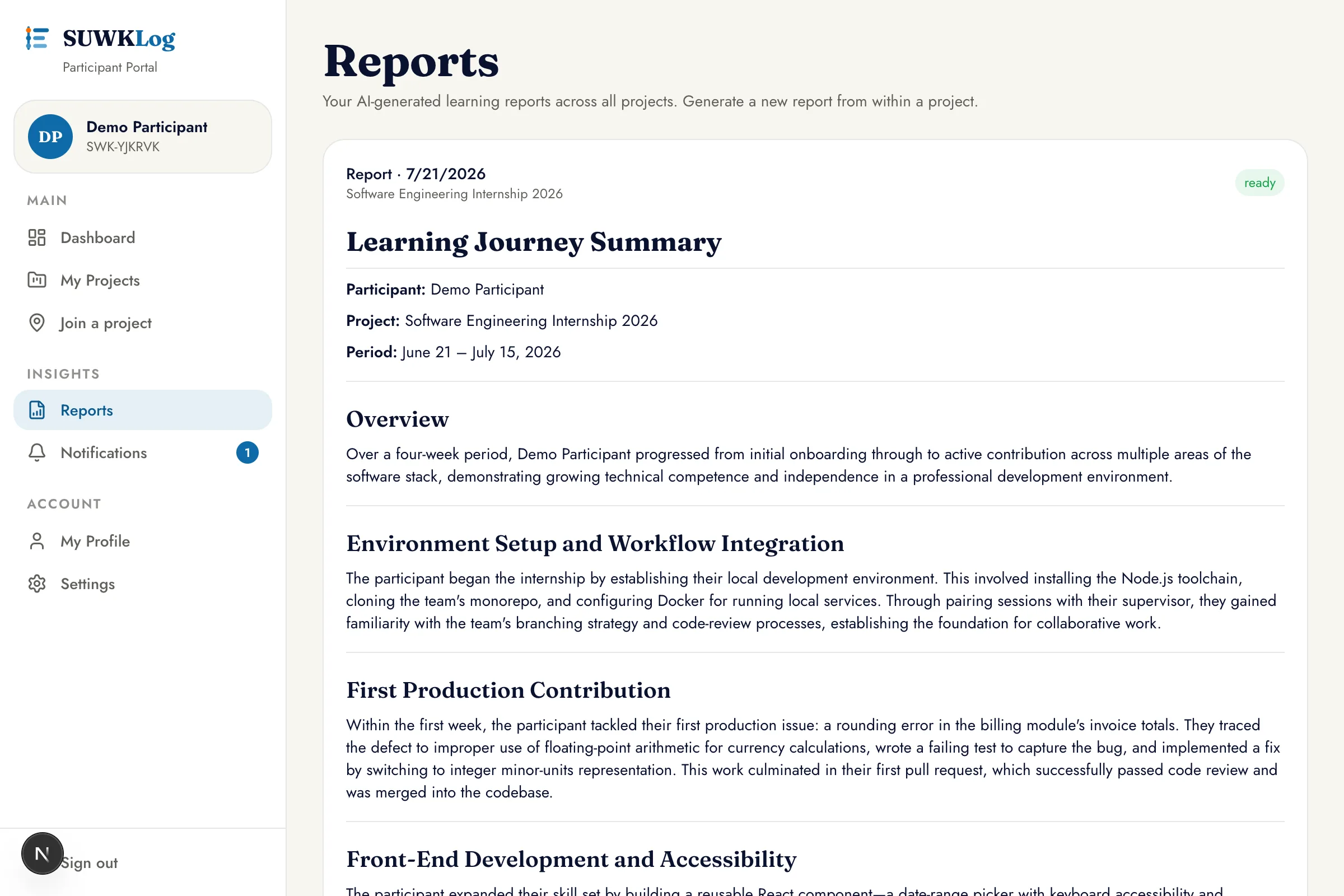
Task: Click the INSIGHTS section label
Action: (x=63, y=374)
